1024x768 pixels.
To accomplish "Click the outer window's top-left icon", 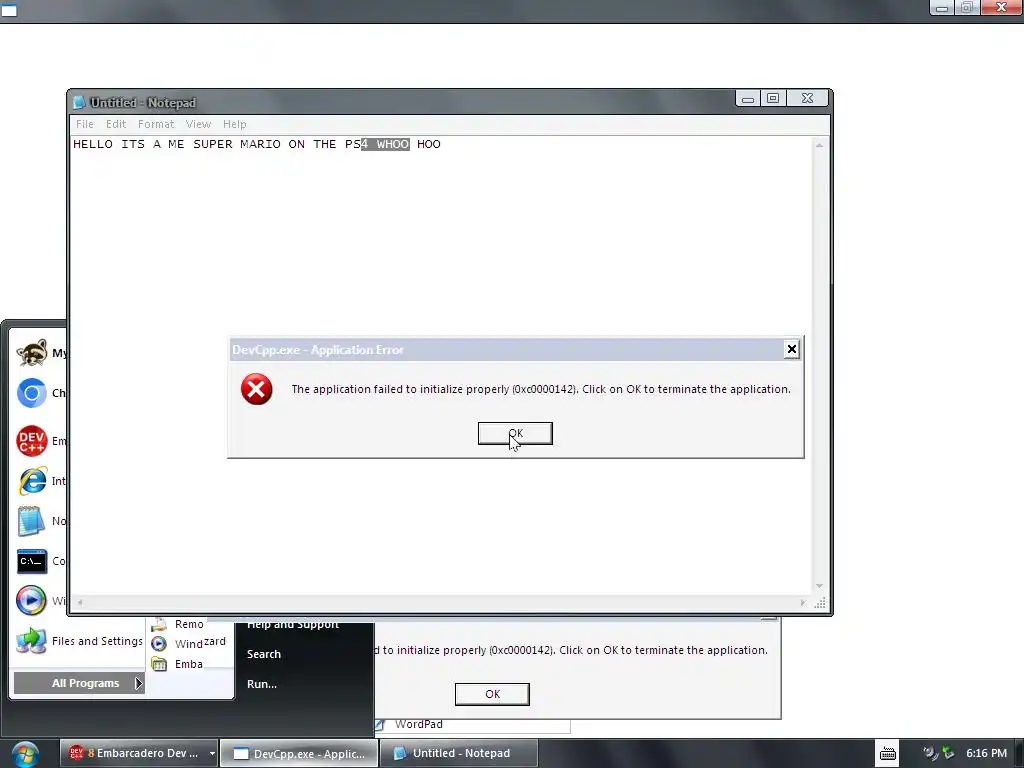I will pyautogui.click(x=9, y=10).
